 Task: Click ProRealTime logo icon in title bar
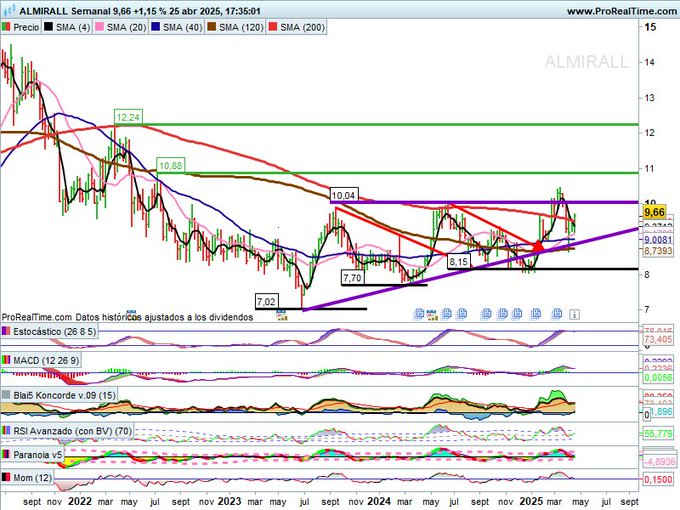9,10
